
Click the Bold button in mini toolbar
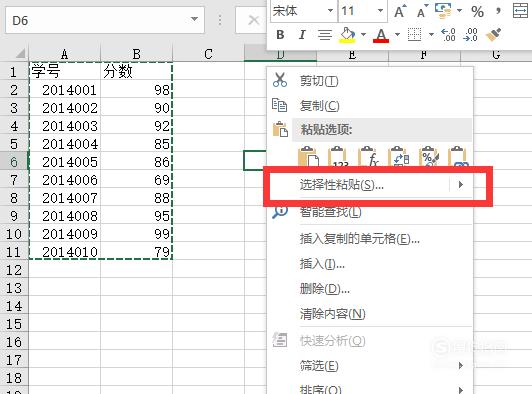click(280, 35)
